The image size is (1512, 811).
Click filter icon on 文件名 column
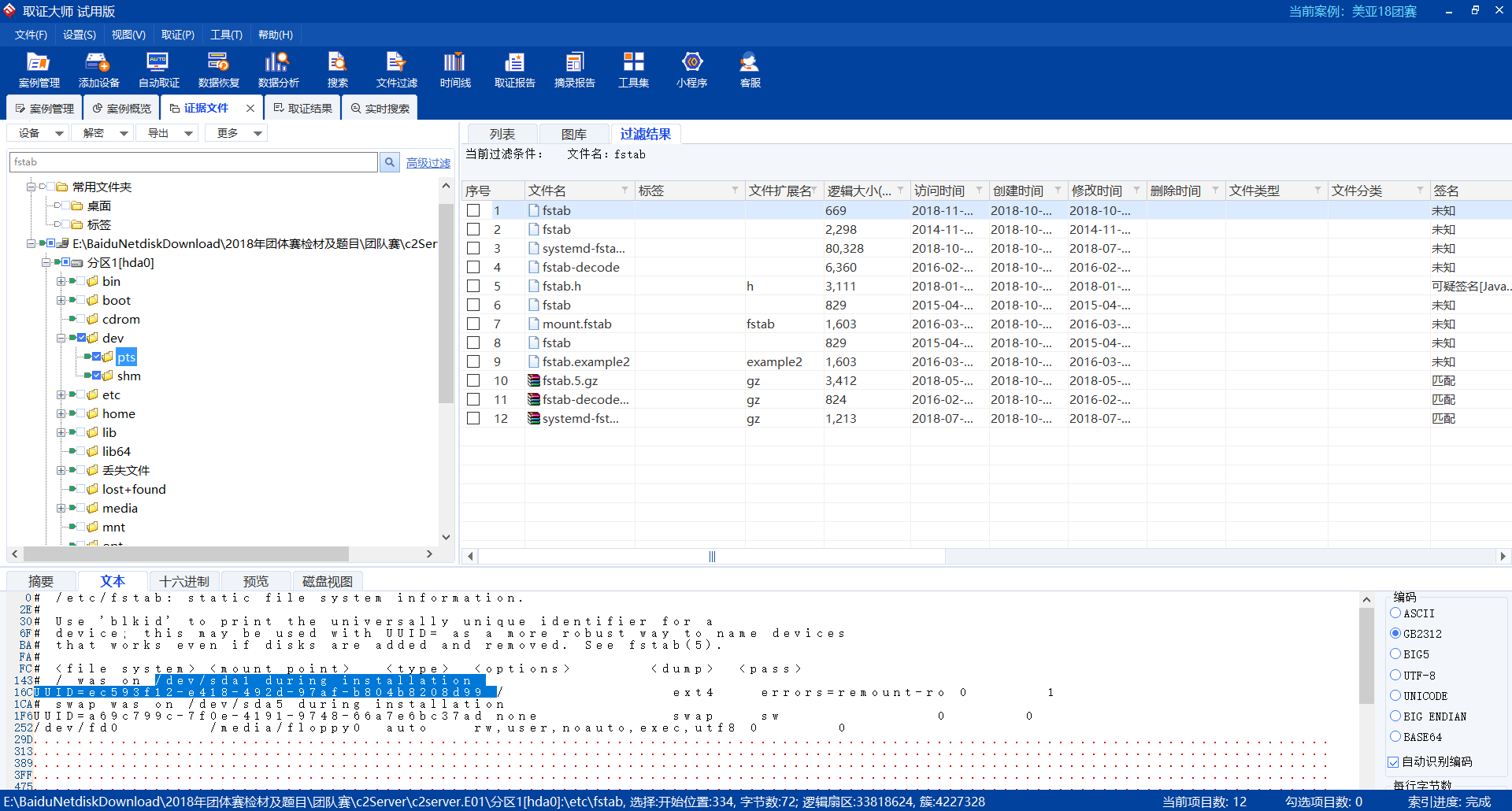624,191
